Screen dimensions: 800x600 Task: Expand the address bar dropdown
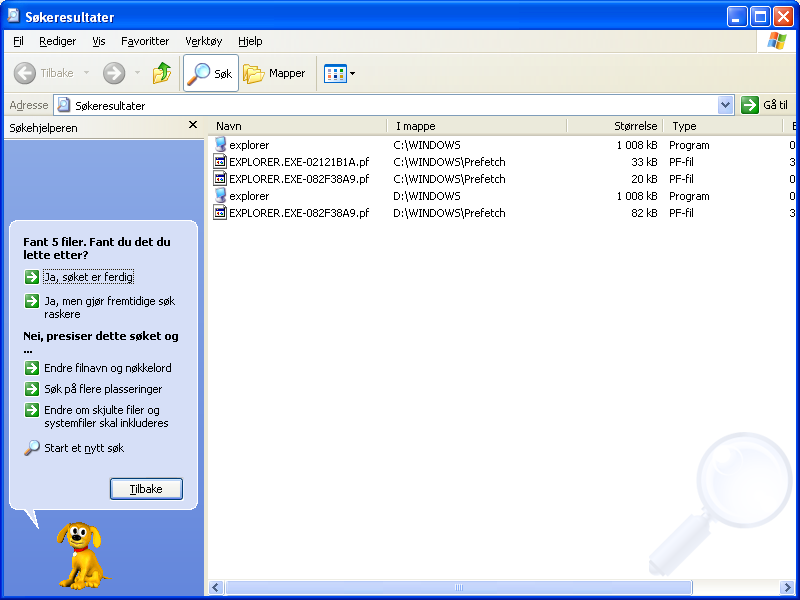click(726, 106)
